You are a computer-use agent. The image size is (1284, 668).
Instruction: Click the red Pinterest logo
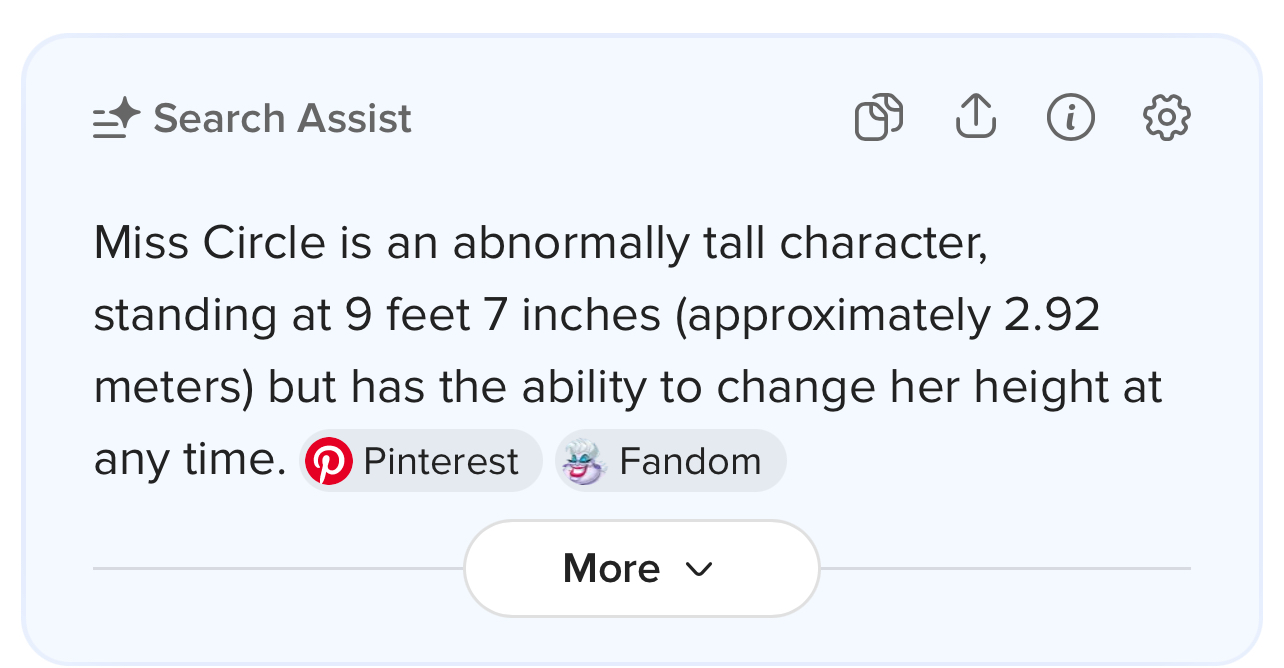pos(329,461)
